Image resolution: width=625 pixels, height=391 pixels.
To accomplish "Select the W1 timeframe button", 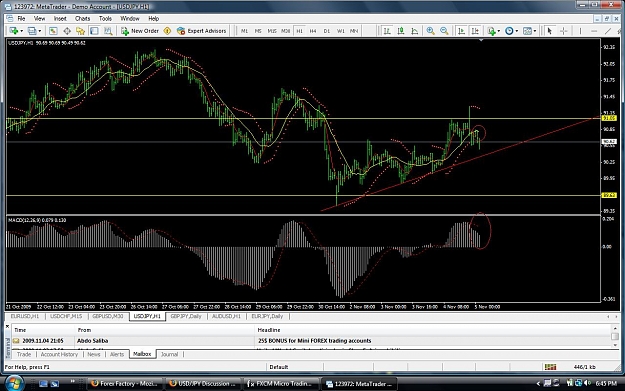I will (341, 31).
